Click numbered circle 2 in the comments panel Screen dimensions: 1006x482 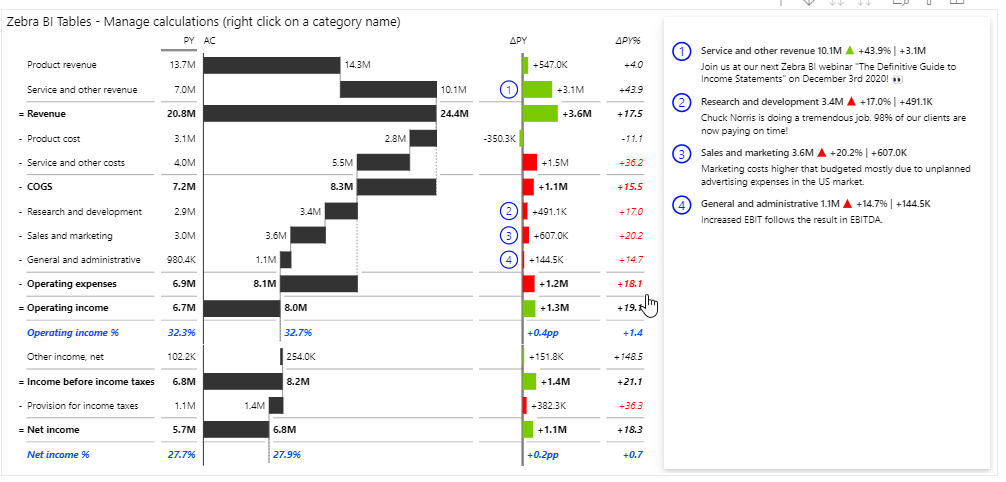pos(683,102)
